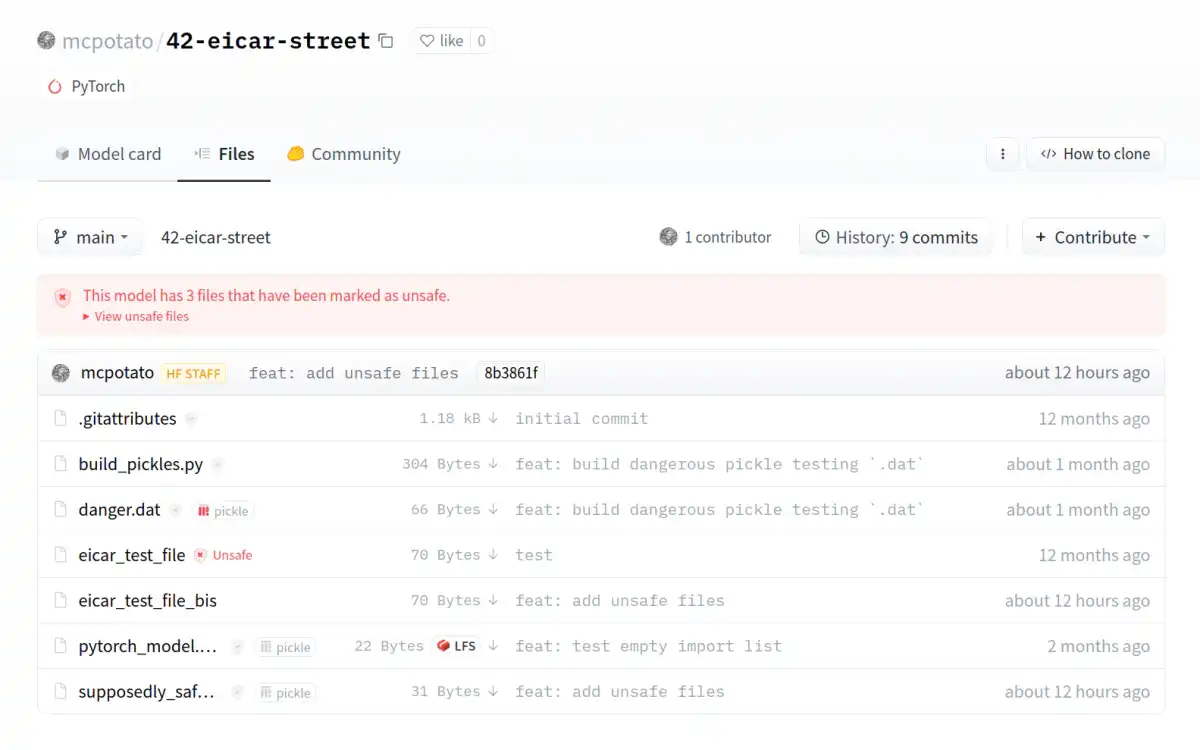The height and width of the screenshot is (750, 1200).
Task: Click "about 12 hours ago" in commit header
Action: tap(1077, 373)
